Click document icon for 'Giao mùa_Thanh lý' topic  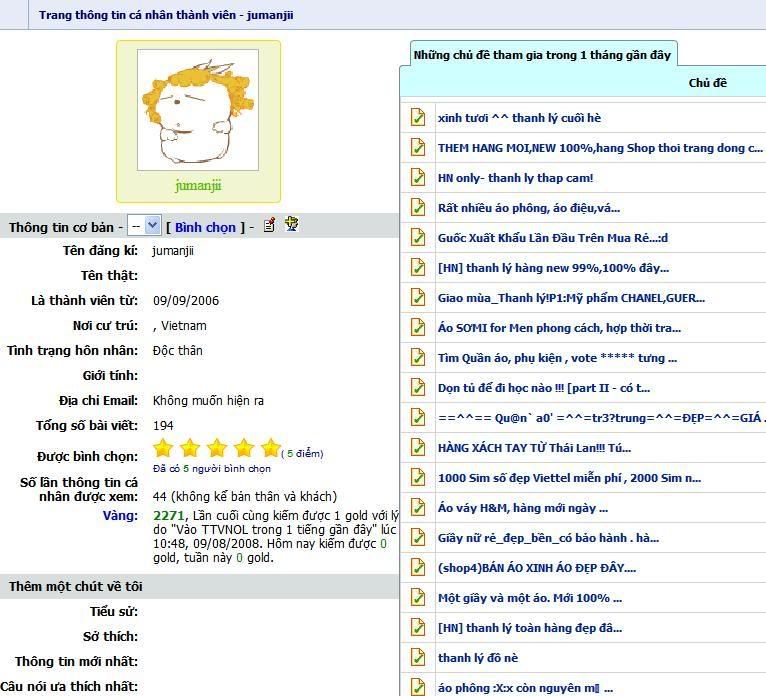coord(418,297)
